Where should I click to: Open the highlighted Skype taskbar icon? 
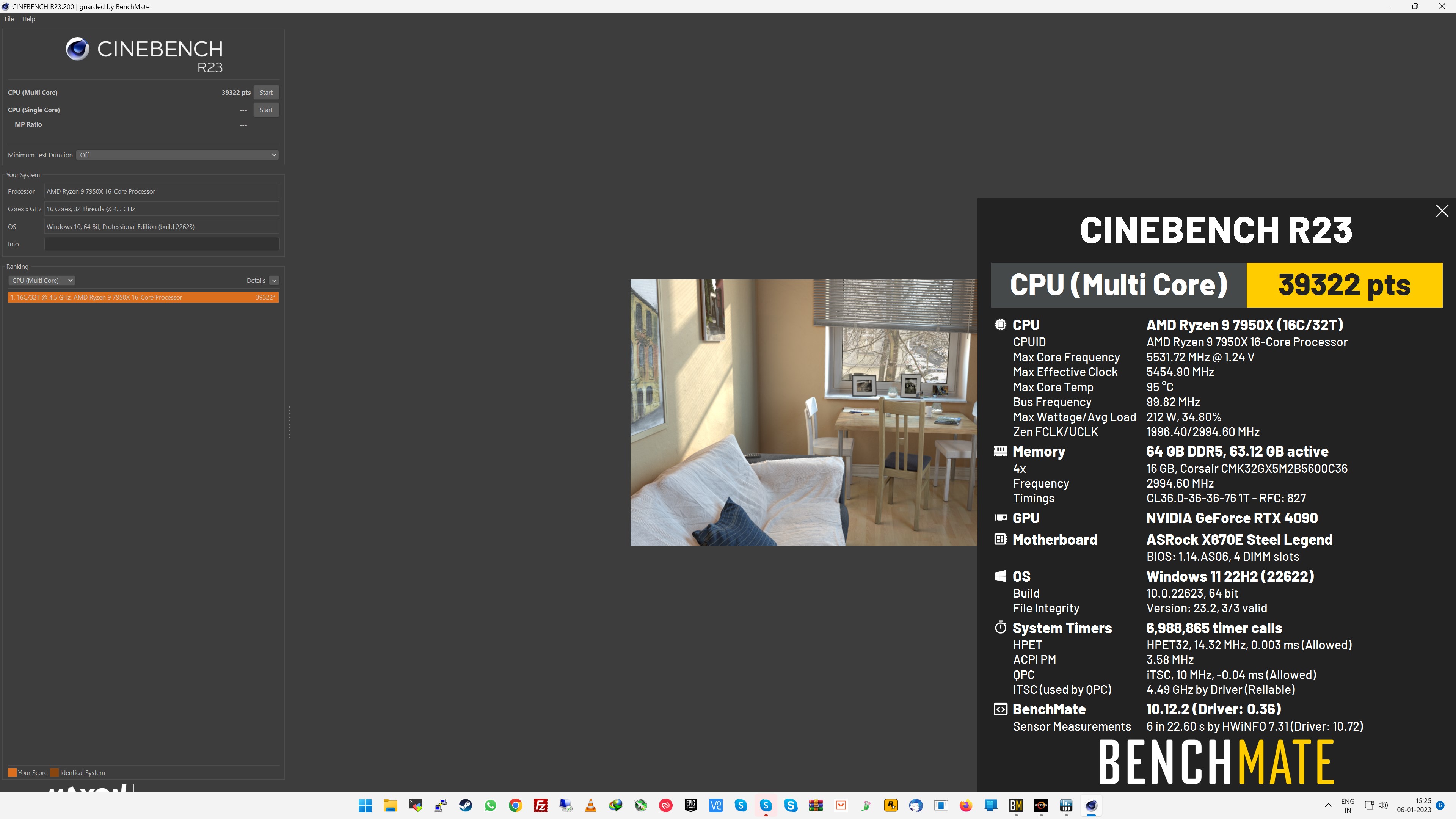[x=766, y=805]
